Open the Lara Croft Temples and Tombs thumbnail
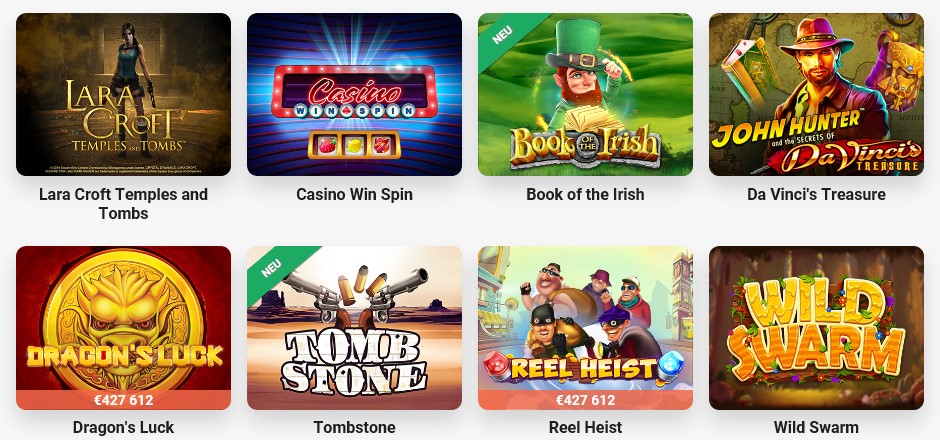This screenshot has width=940, height=440. (123, 95)
